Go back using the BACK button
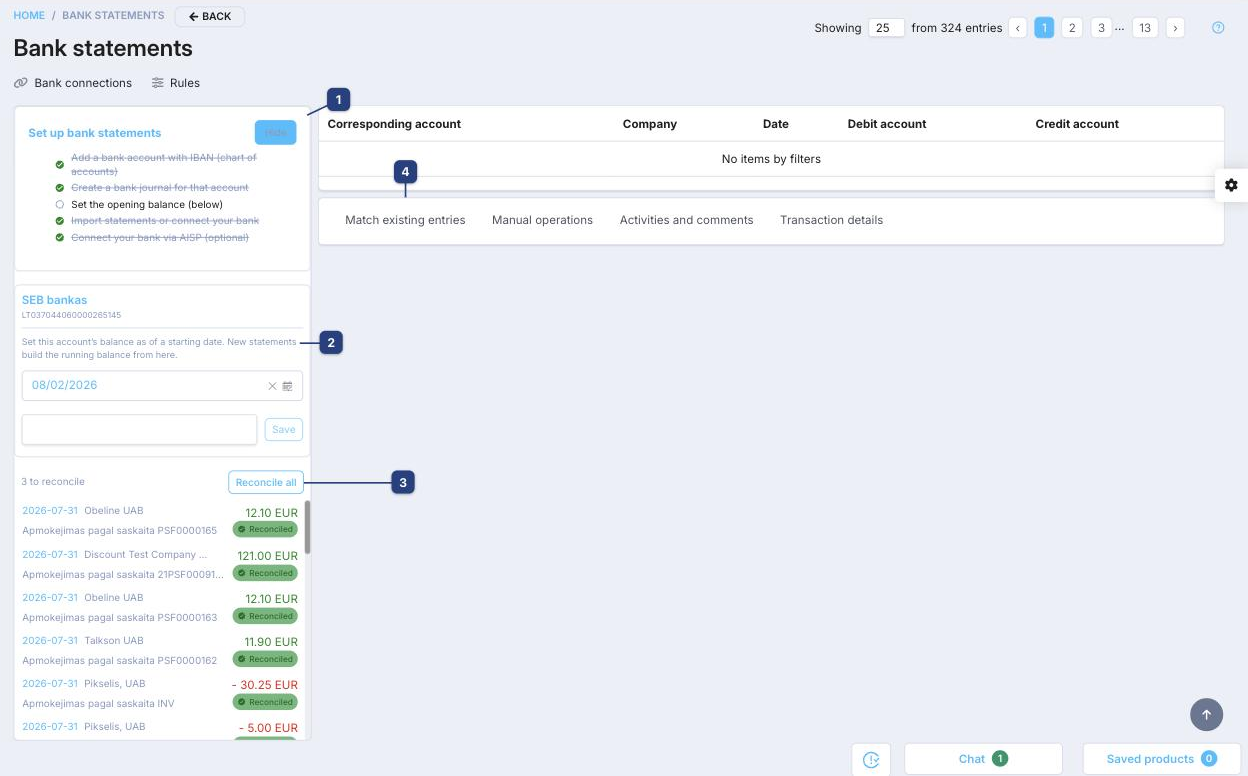The image size is (1248, 776). click(x=210, y=16)
